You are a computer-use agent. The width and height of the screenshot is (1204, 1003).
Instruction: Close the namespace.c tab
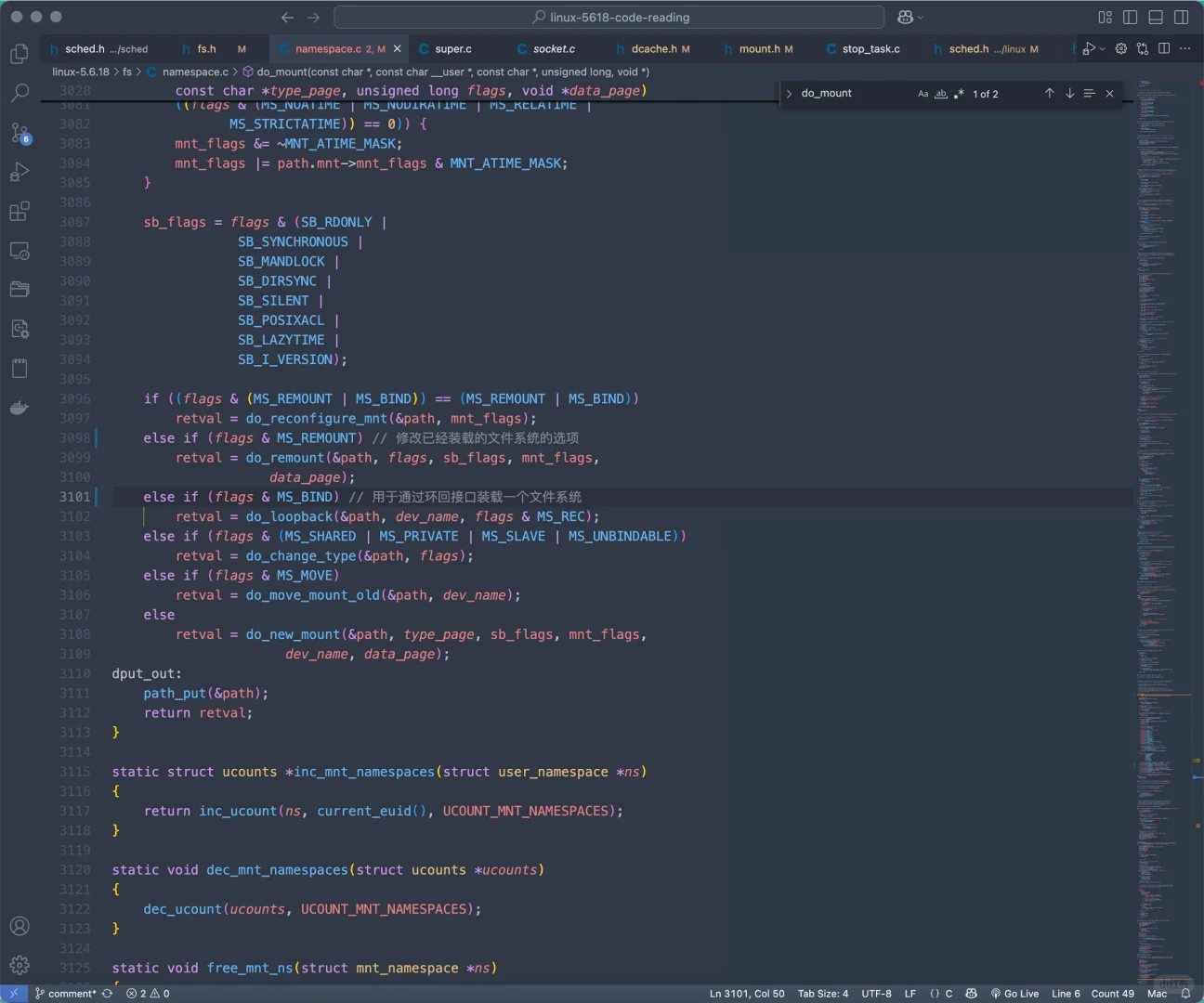[398, 49]
